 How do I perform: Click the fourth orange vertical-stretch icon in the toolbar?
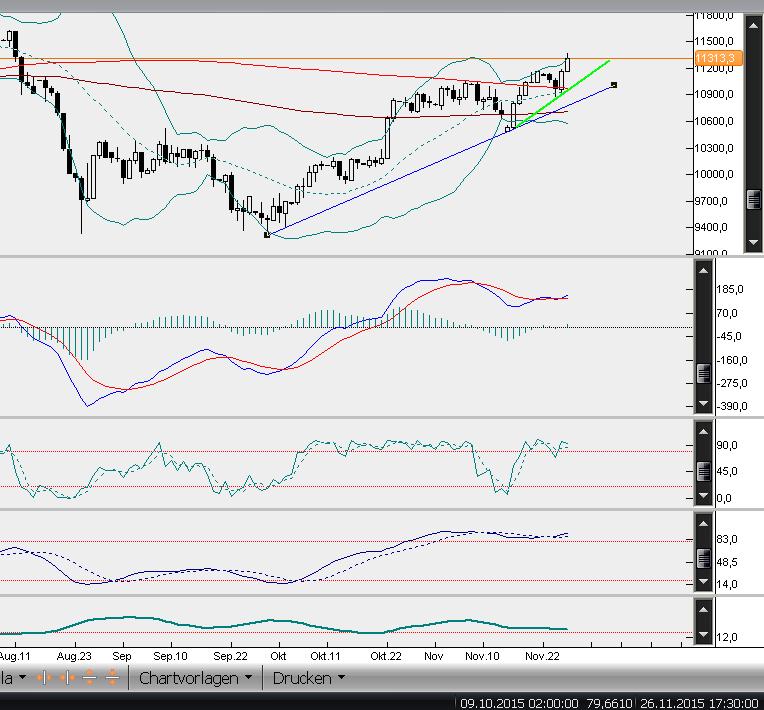click(x=112, y=678)
